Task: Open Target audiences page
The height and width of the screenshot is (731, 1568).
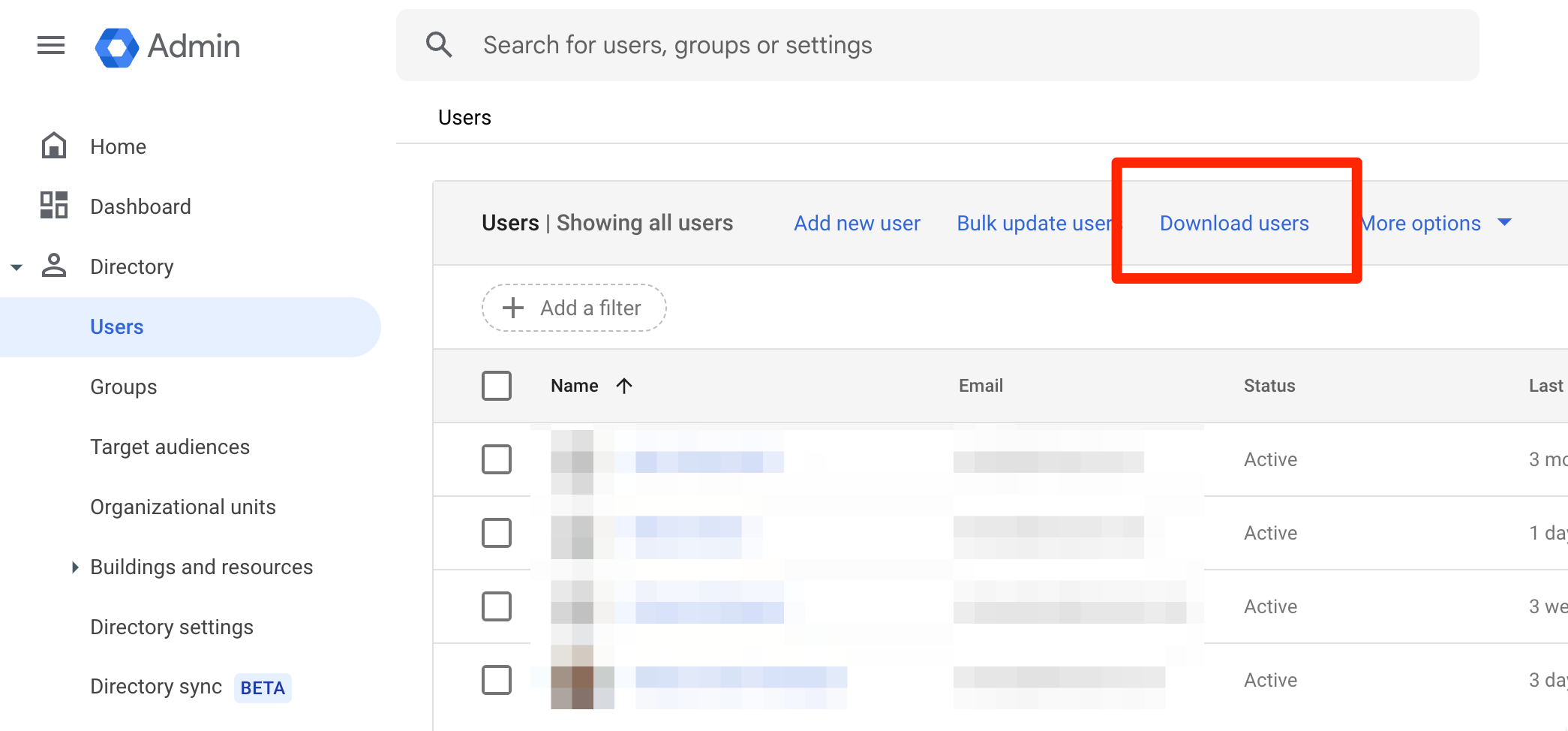Action: coord(170,447)
